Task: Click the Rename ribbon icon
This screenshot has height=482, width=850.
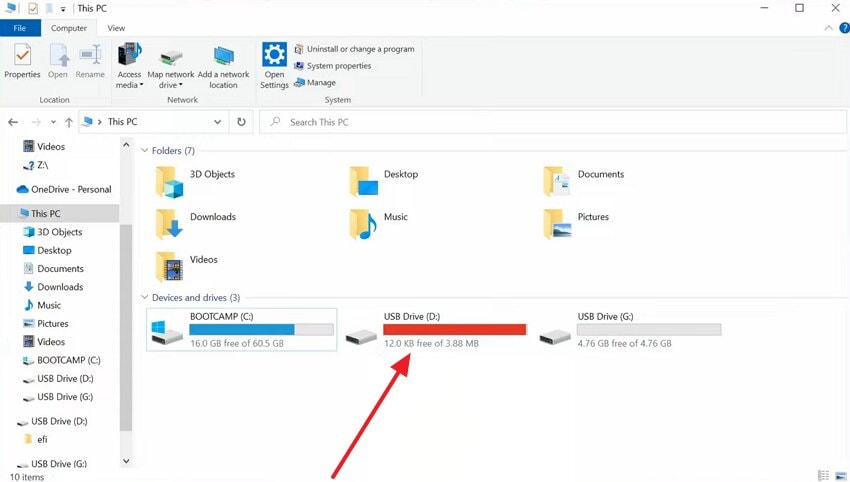Action: (90, 61)
